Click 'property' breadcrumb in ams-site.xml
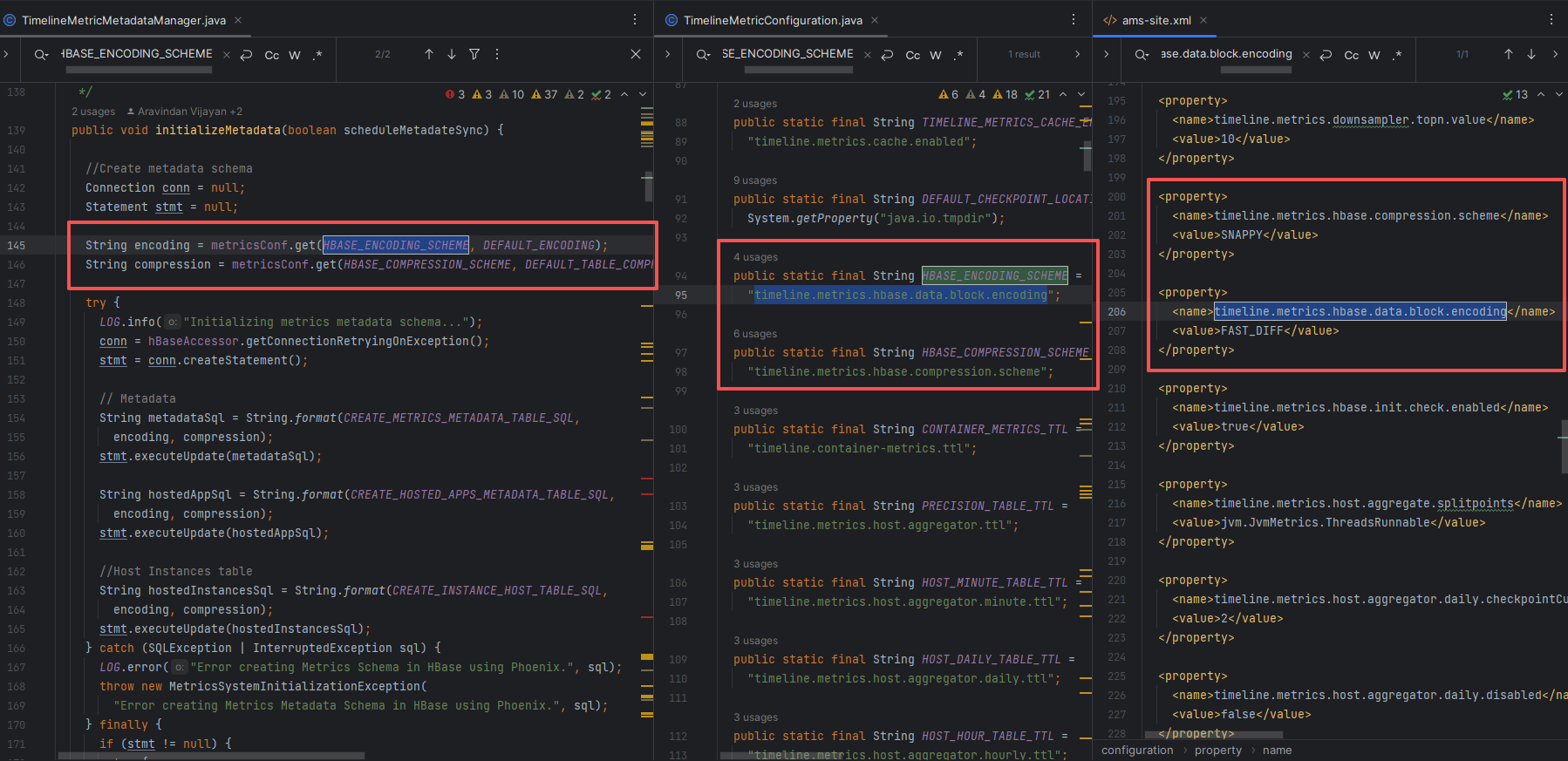The image size is (1568, 761). (x=1218, y=751)
